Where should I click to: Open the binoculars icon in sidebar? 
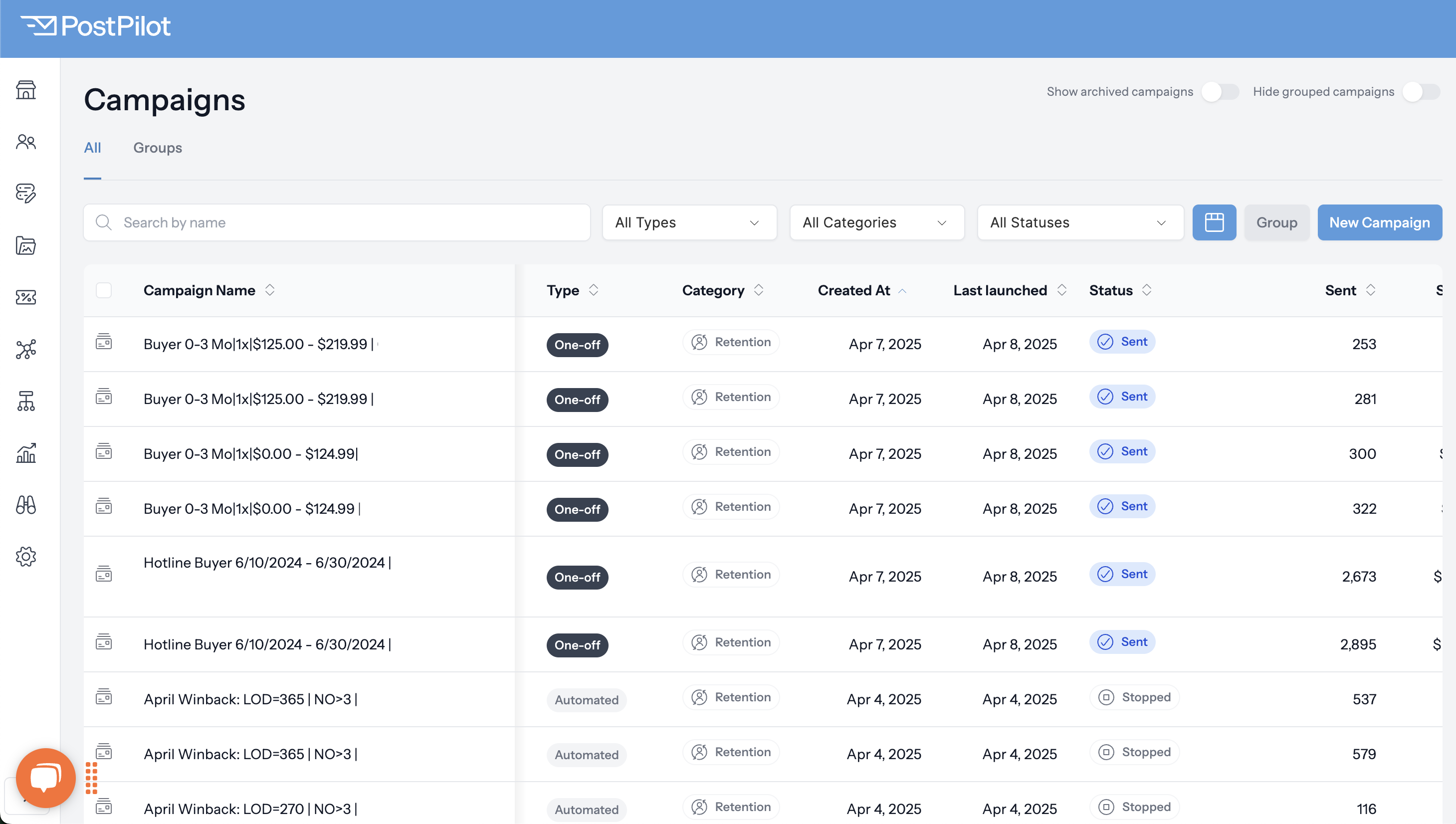point(26,505)
